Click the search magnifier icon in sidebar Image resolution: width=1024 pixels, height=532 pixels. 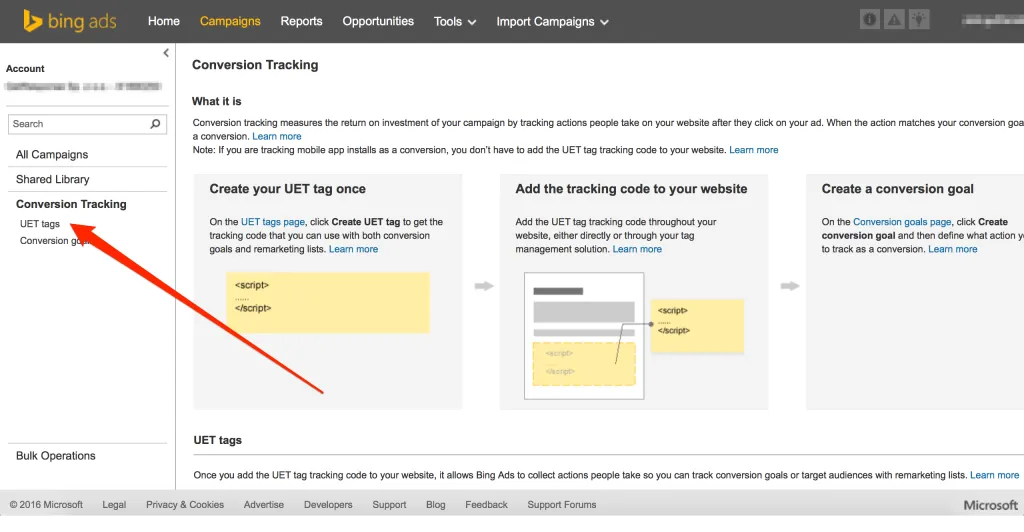click(x=156, y=124)
